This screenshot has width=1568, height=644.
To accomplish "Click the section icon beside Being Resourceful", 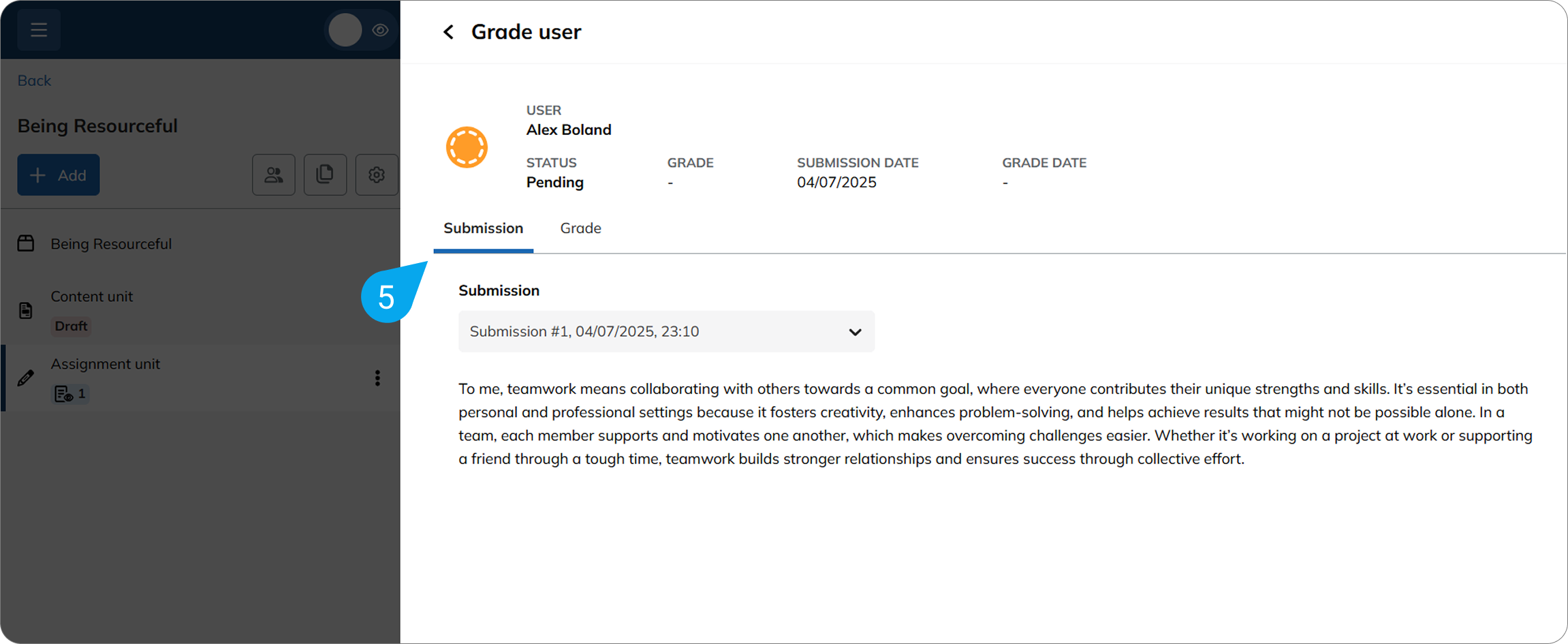I will point(26,243).
